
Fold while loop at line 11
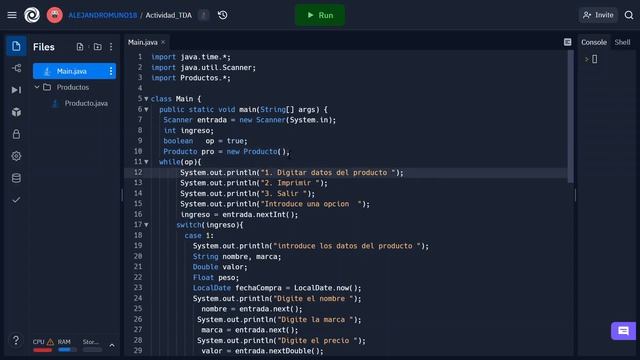click(x=146, y=162)
